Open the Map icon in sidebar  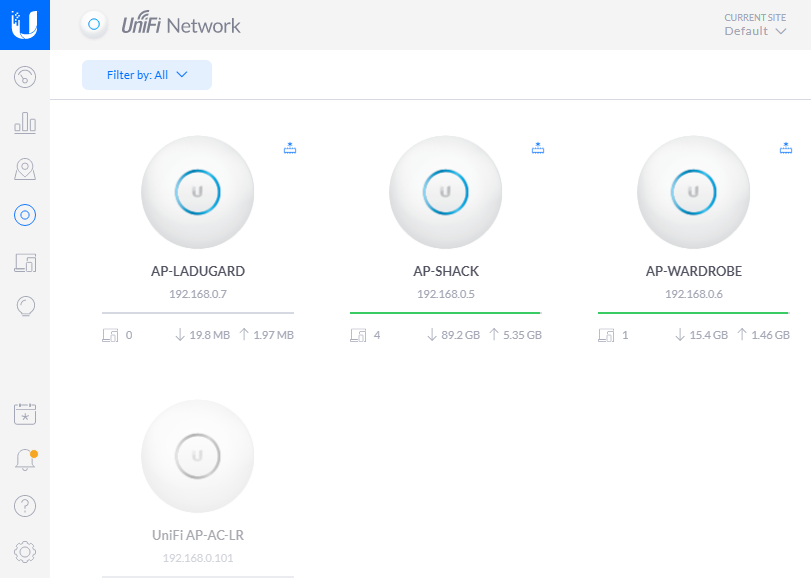(x=25, y=169)
